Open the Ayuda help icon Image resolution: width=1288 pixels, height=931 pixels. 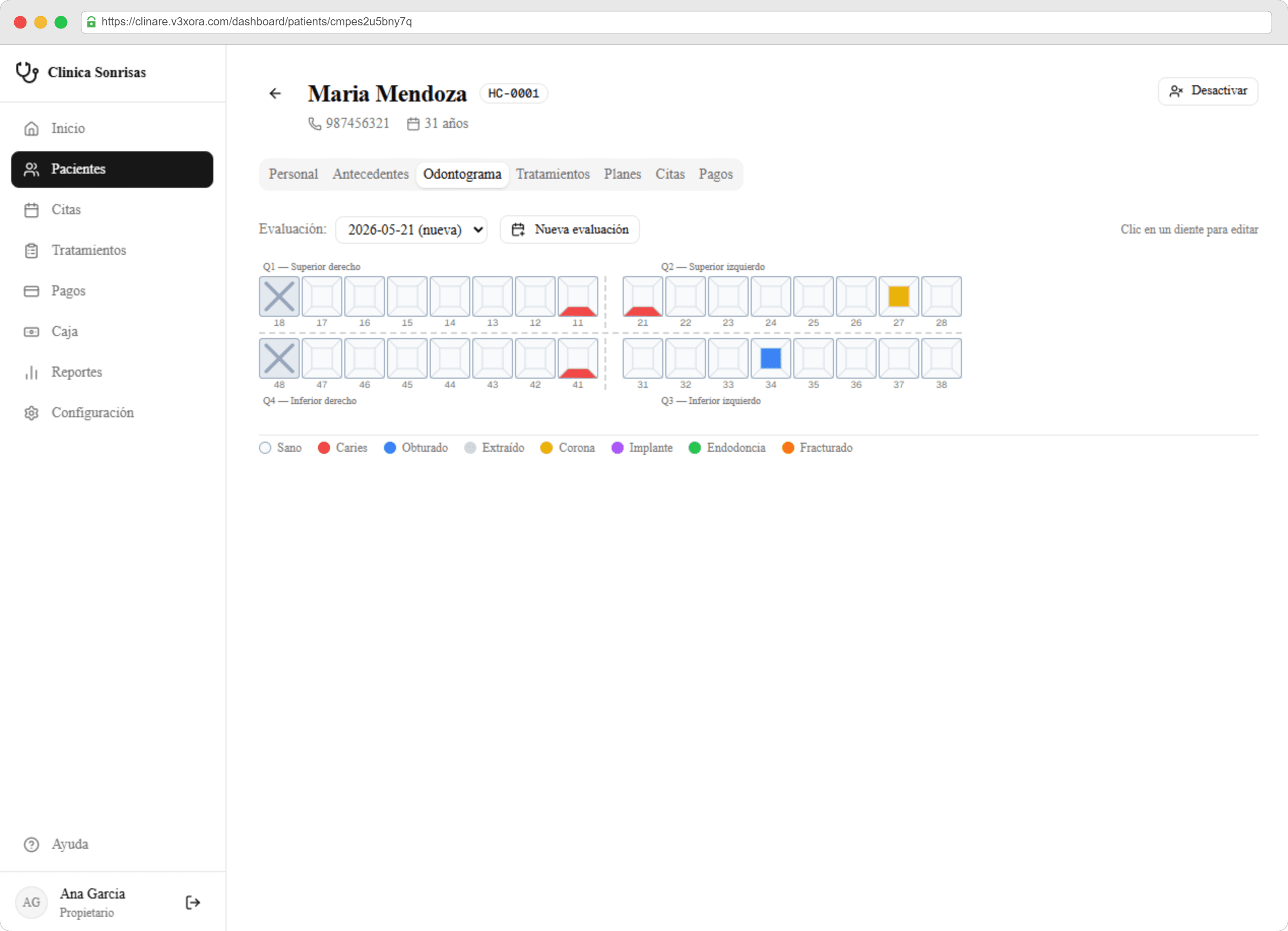tap(32, 844)
